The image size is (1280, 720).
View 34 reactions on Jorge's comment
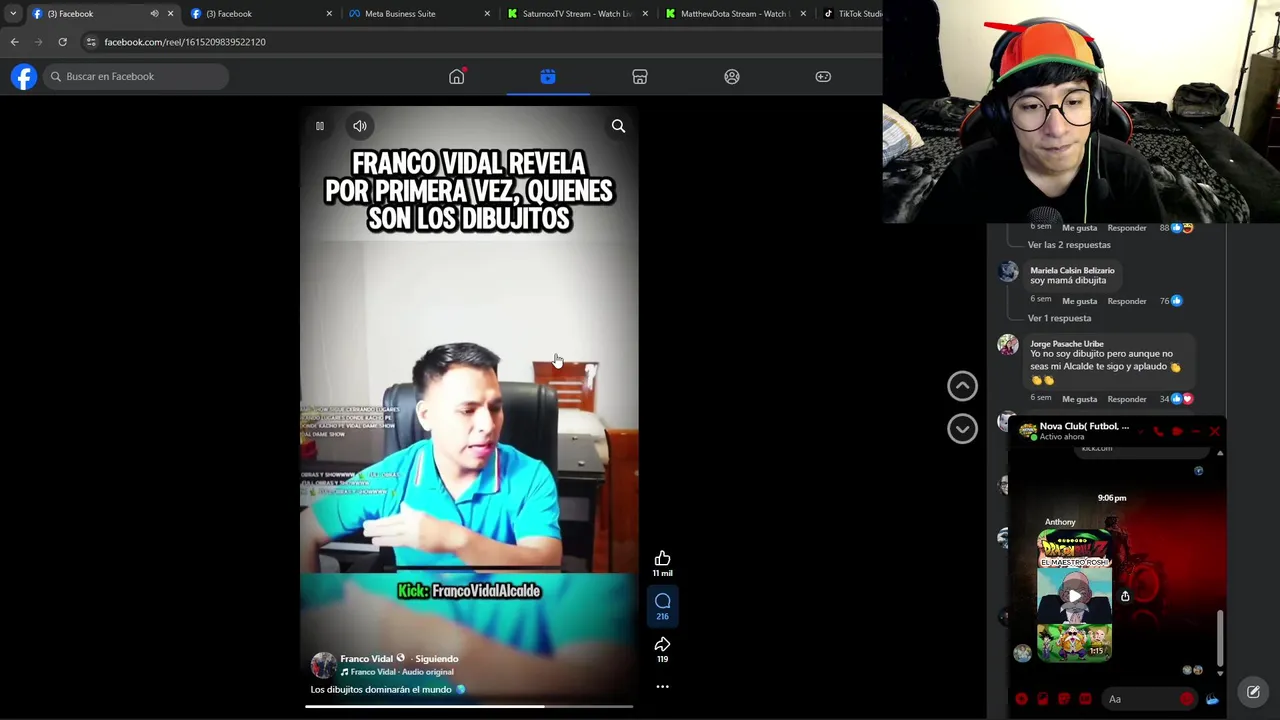click(1176, 399)
